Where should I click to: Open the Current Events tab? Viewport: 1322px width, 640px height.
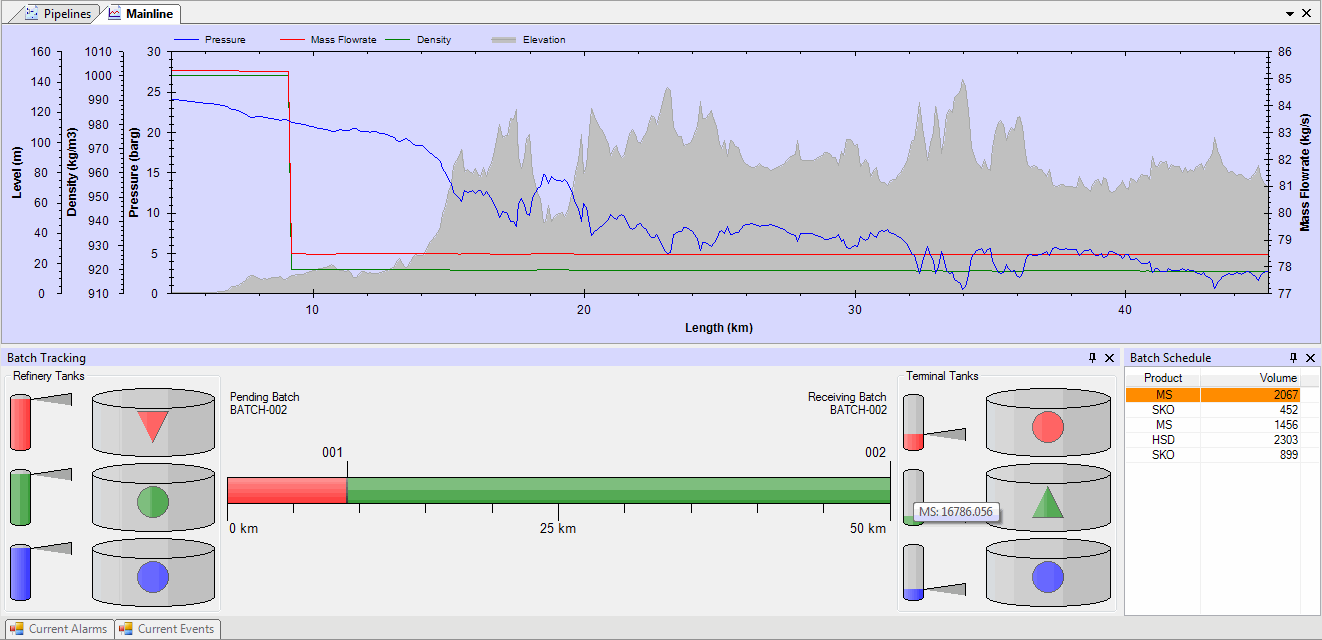pos(167,629)
